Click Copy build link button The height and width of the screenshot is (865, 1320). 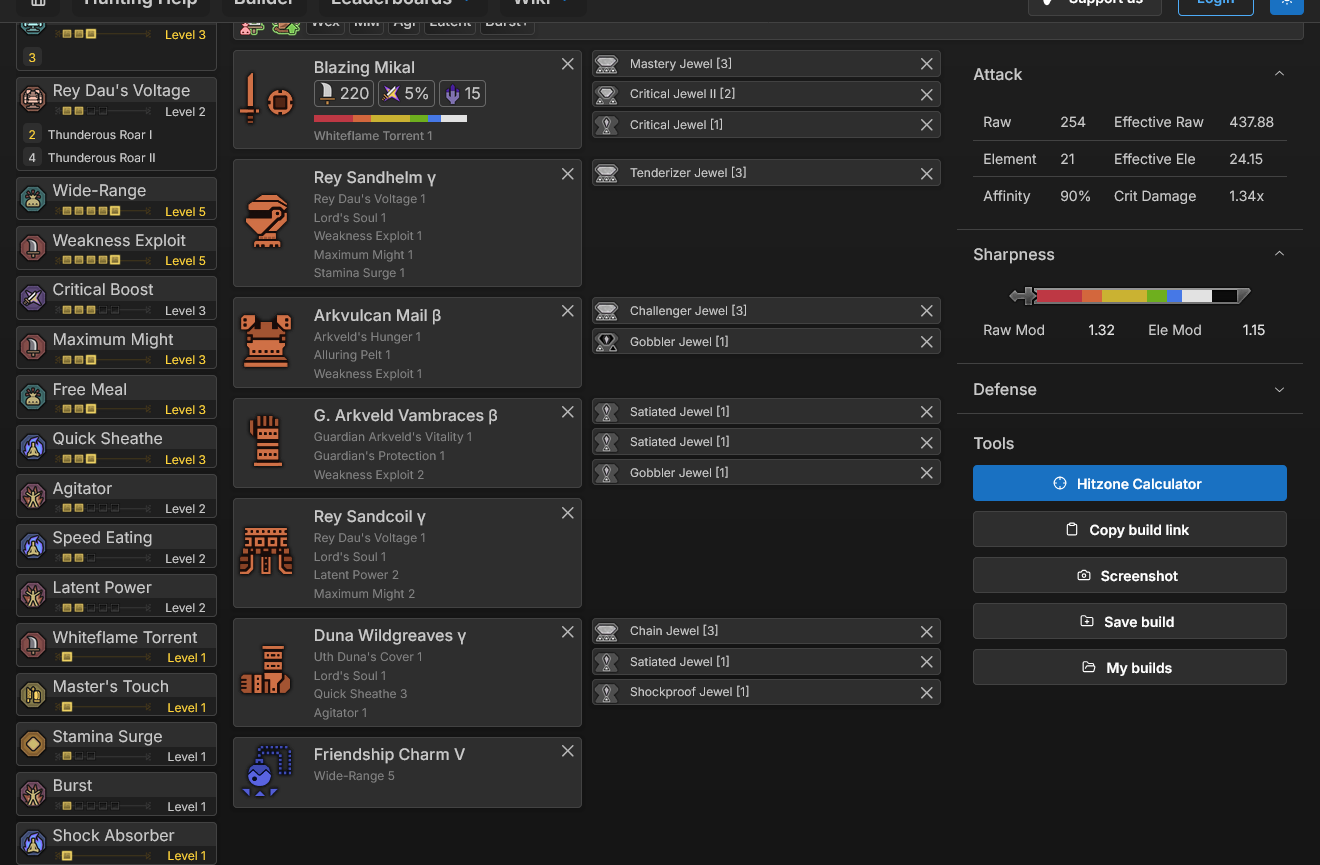(1130, 529)
